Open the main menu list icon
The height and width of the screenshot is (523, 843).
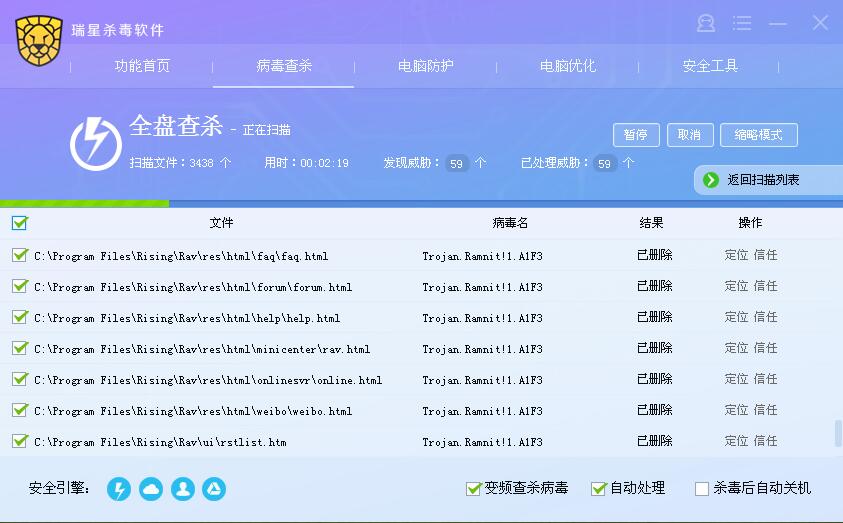[742, 23]
